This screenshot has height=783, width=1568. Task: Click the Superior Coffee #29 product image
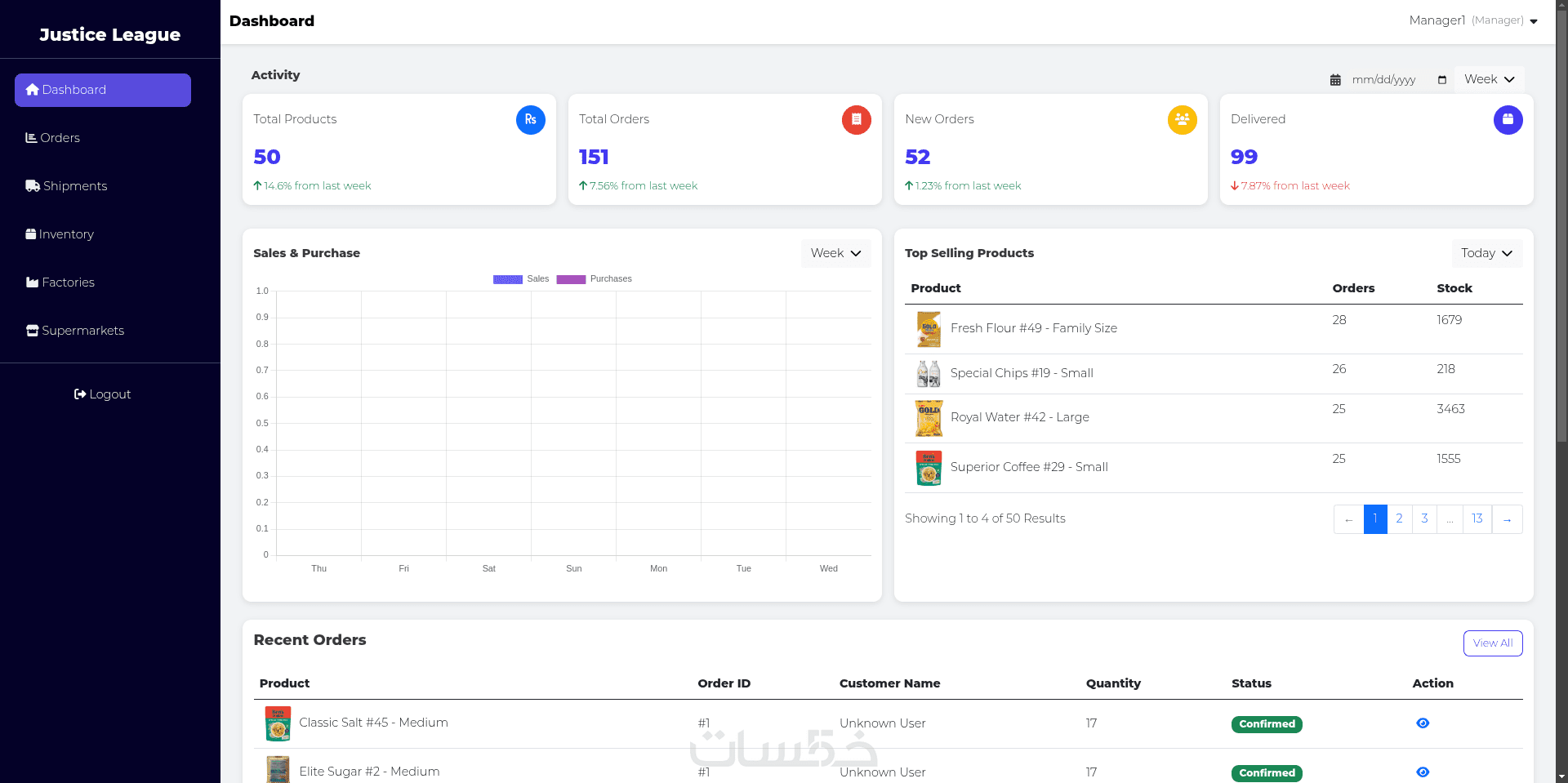click(x=929, y=468)
